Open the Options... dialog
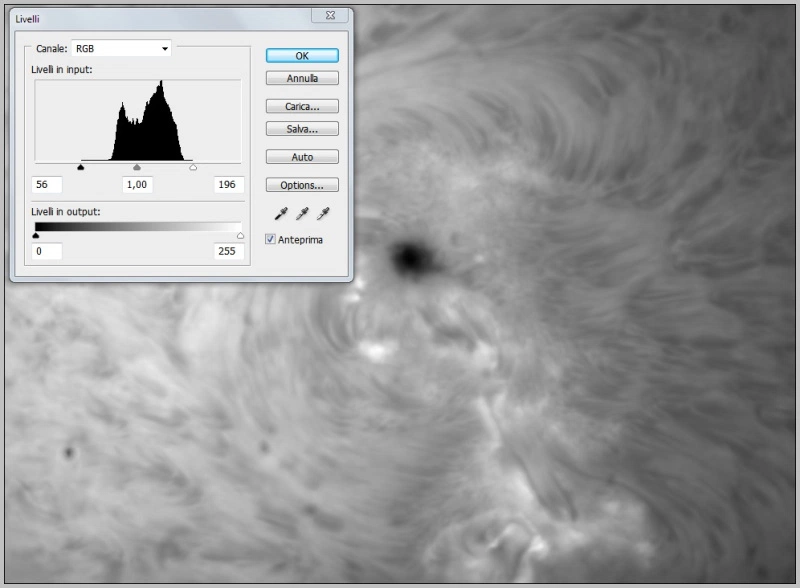 (302, 185)
